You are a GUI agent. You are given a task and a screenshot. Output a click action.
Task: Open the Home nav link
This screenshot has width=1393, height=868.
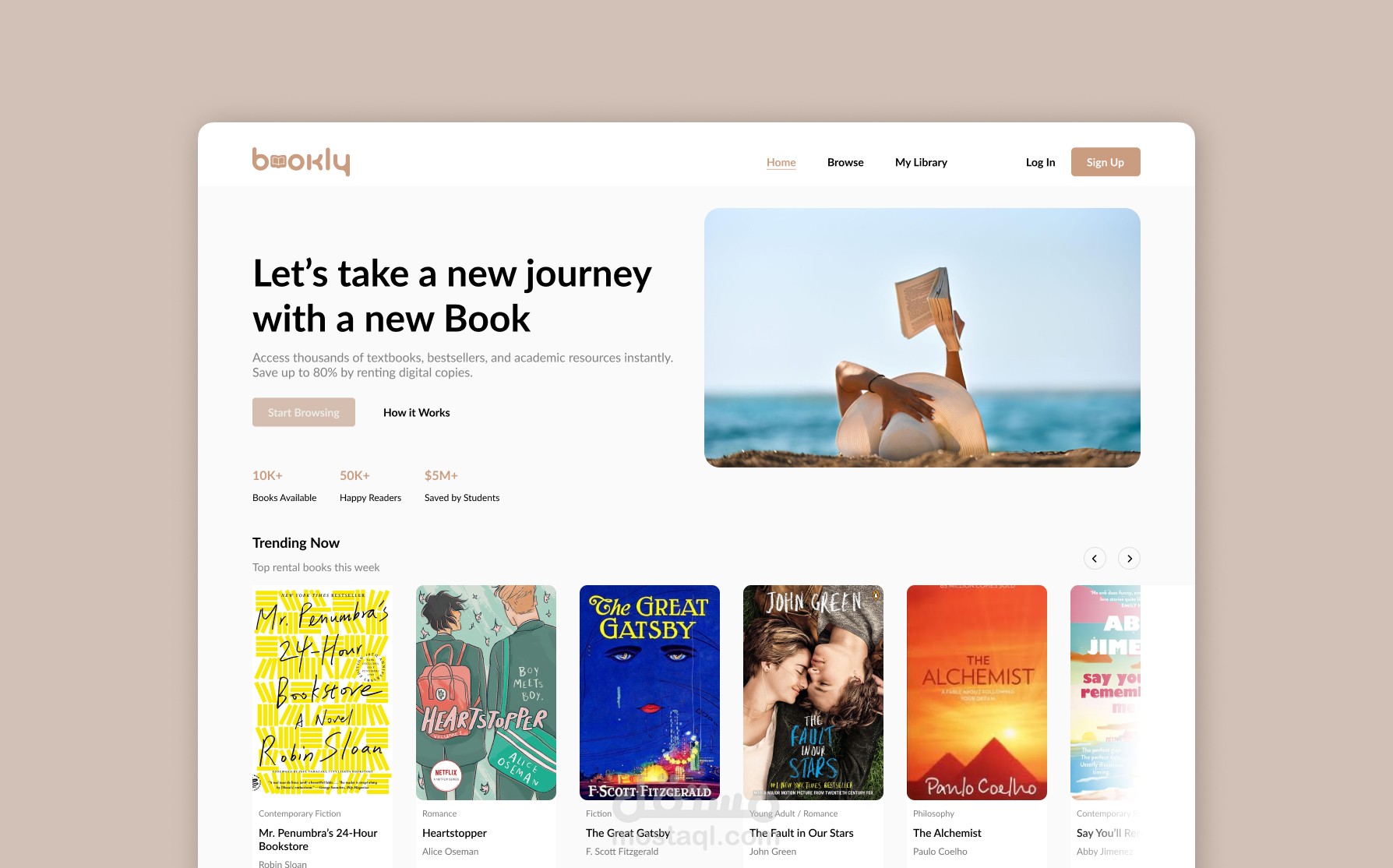[x=781, y=162]
